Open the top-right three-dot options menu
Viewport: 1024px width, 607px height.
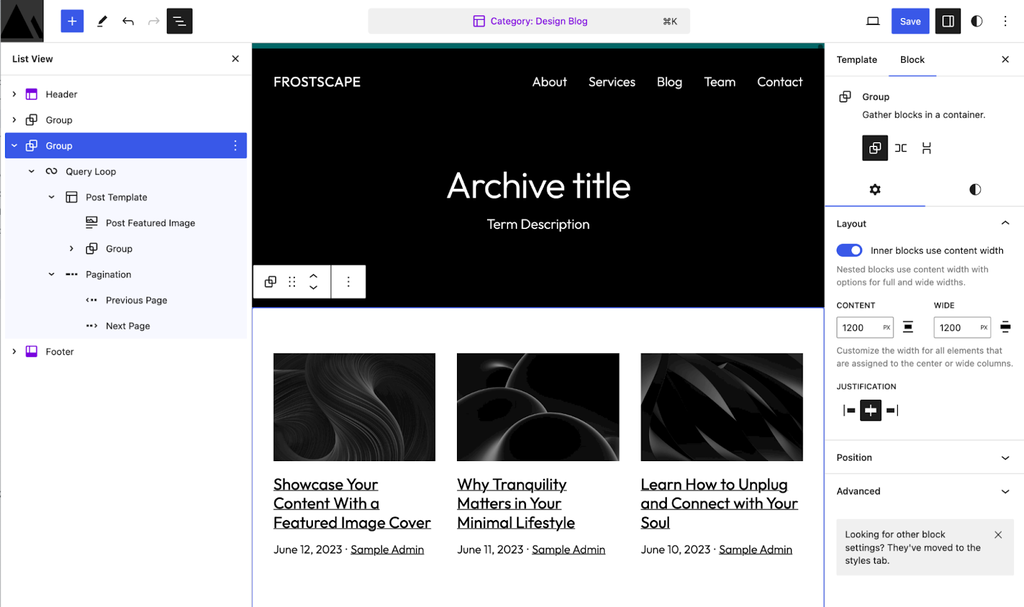click(x=1005, y=21)
